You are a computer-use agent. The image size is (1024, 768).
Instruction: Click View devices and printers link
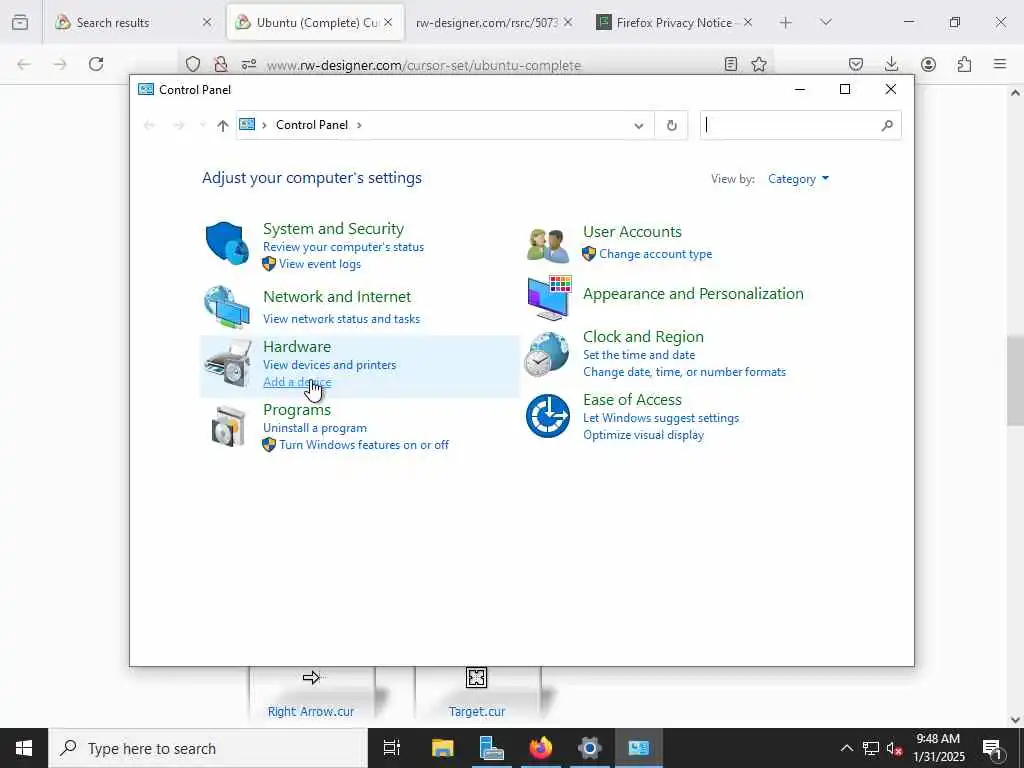click(x=329, y=364)
